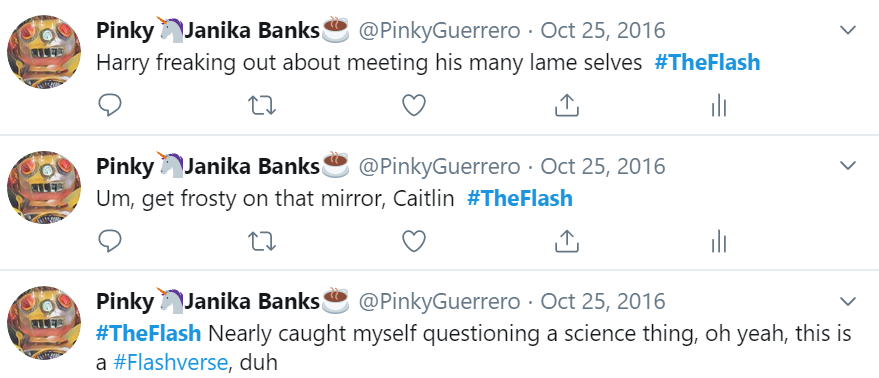This screenshot has width=879, height=378.
Task: Open #TheFlash hashtag in the Harry tweet
Action: pyautogui.click(x=707, y=62)
